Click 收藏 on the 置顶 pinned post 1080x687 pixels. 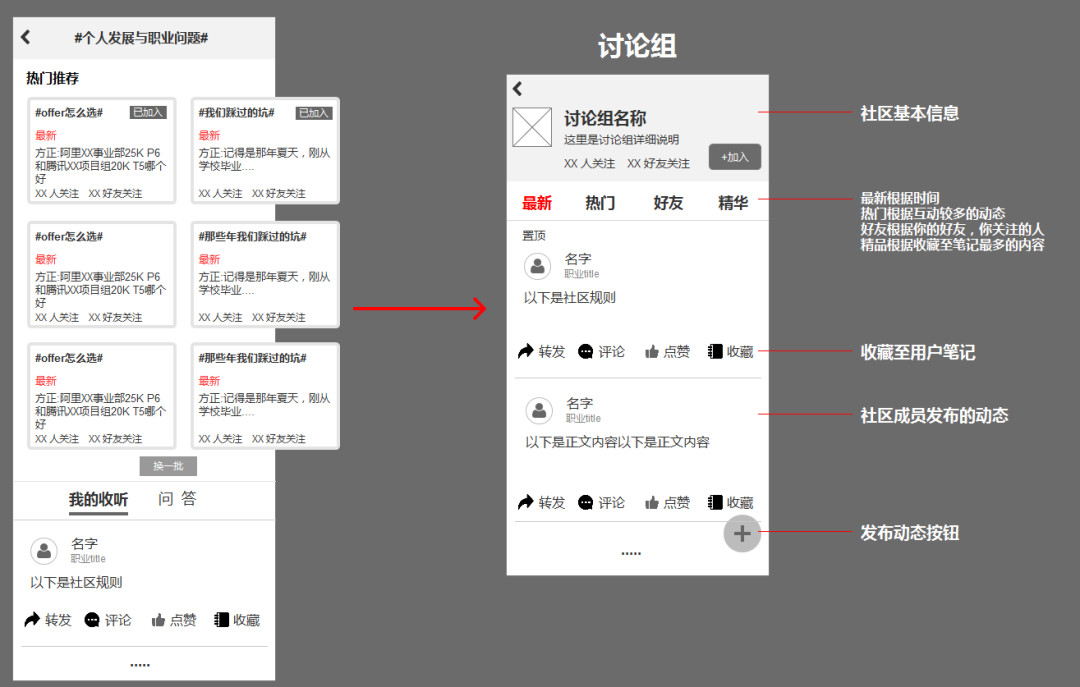click(x=730, y=351)
